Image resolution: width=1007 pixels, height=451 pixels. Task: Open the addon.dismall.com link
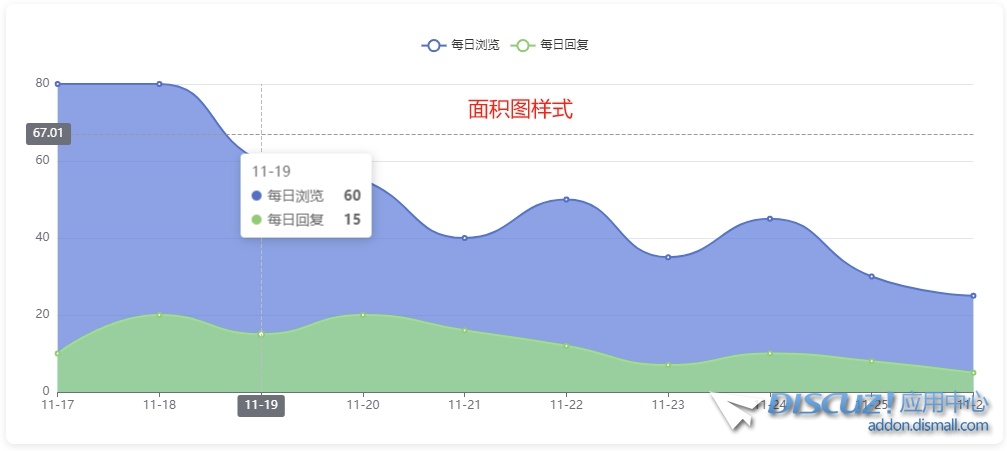pos(928,426)
